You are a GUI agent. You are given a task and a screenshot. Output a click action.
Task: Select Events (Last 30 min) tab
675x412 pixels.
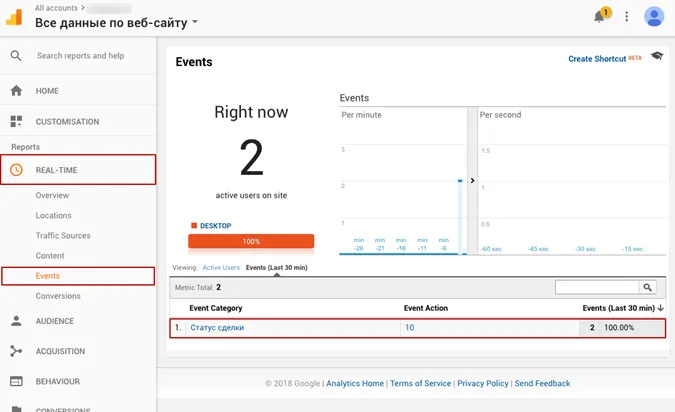(276, 267)
